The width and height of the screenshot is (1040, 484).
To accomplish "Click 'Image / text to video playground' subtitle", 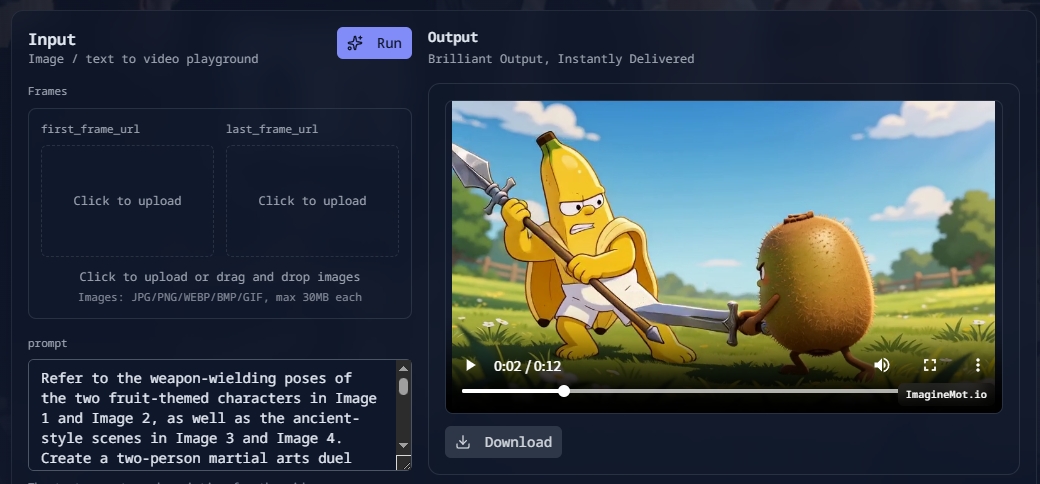I will [x=143, y=59].
